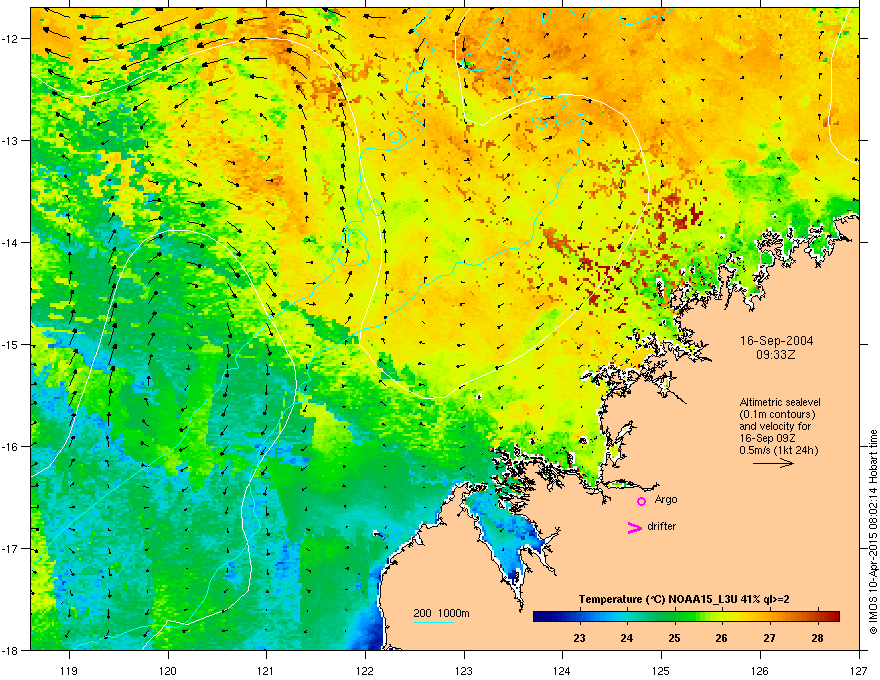The height and width of the screenshot is (680, 880).
Task: Click the '-15' latitude axis label
Action: tap(10, 345)
